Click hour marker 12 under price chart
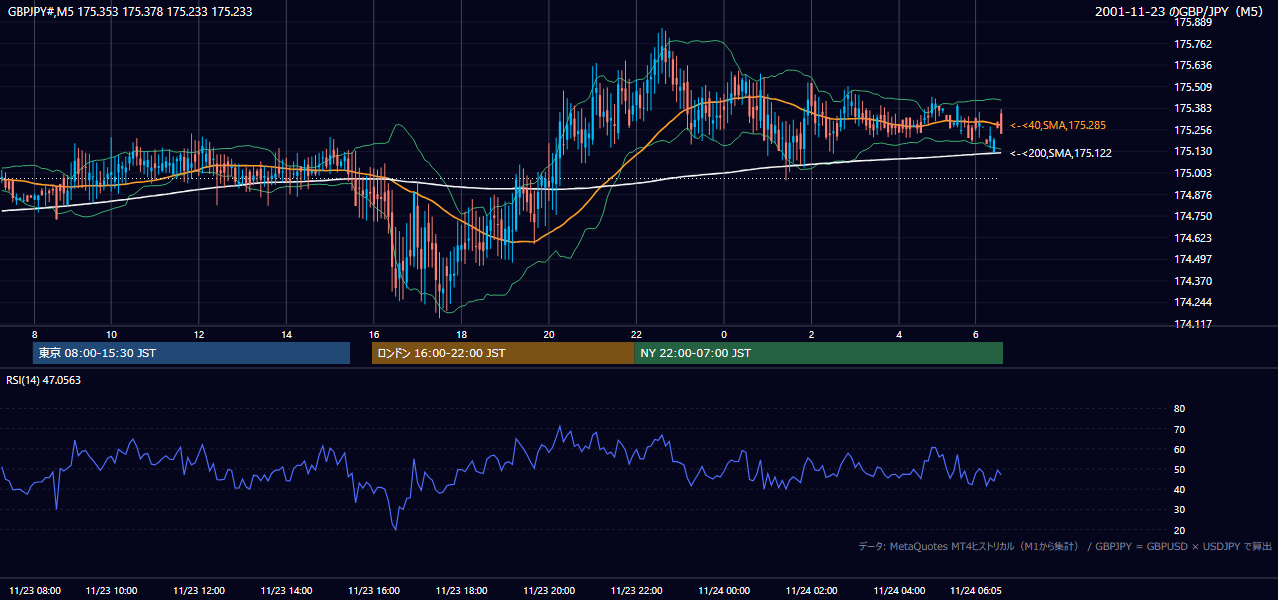Screen dimensions: 1278x600 [199, 334]
